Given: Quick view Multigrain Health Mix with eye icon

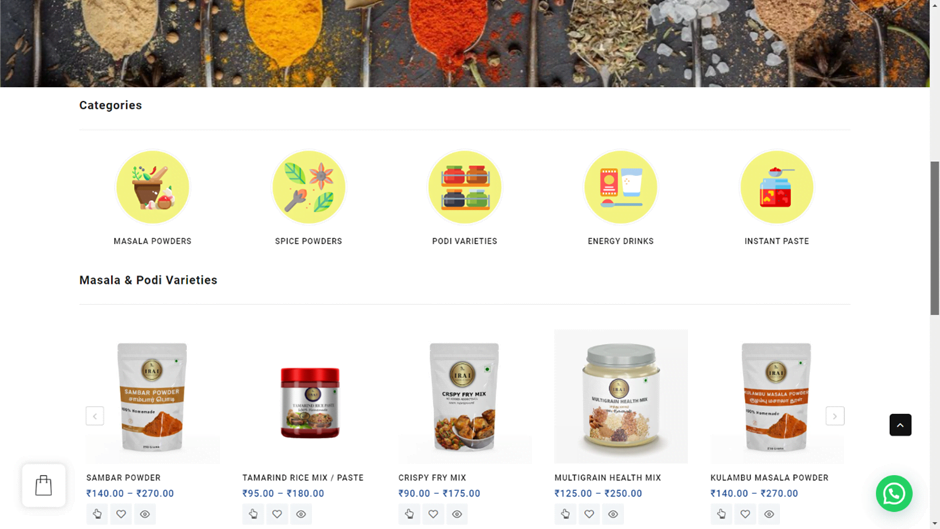Looking at the screenshot, I should (x=613, y=514).
